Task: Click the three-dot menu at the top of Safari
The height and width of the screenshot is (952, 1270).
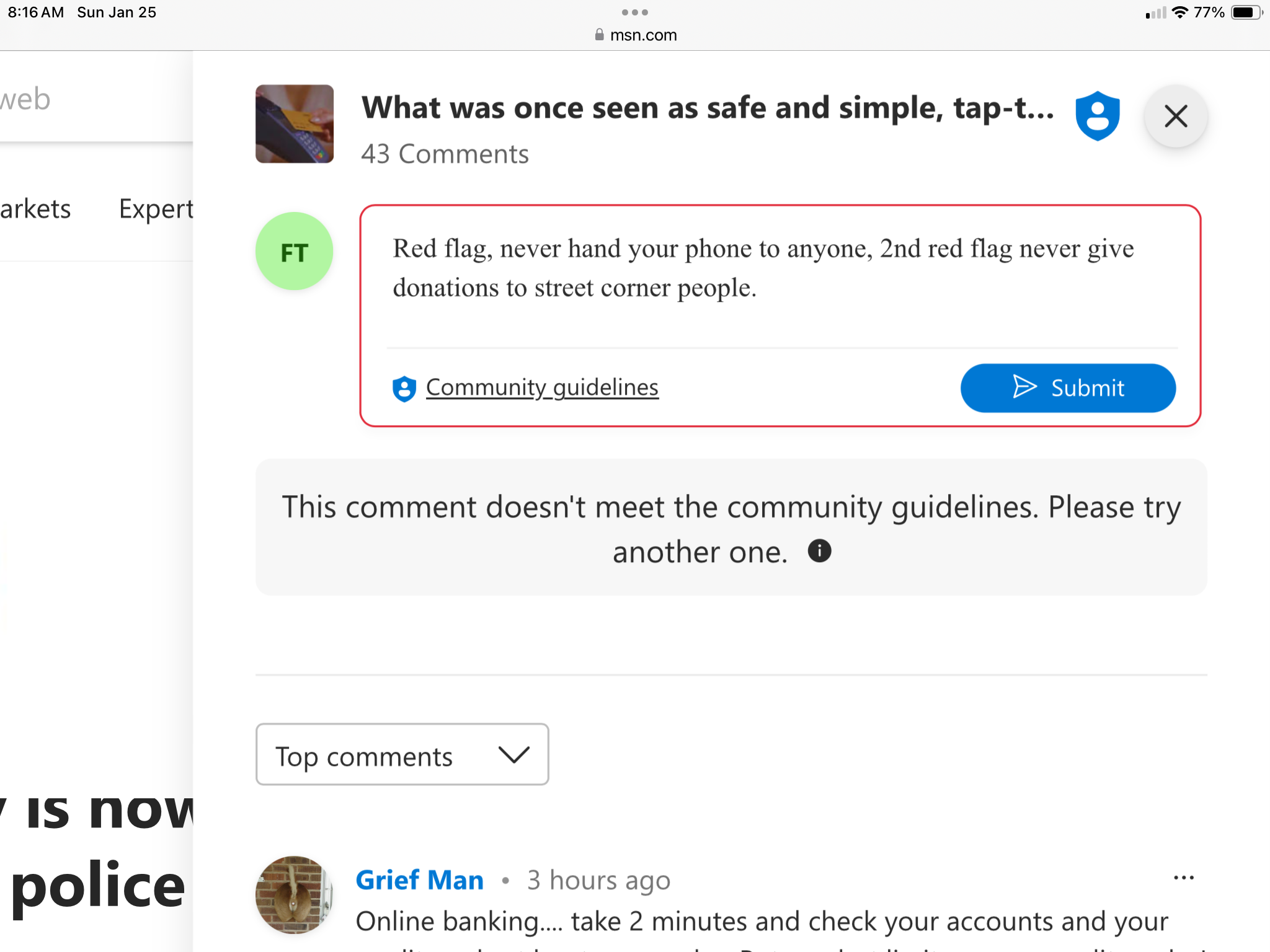Action: pos(635,12)
